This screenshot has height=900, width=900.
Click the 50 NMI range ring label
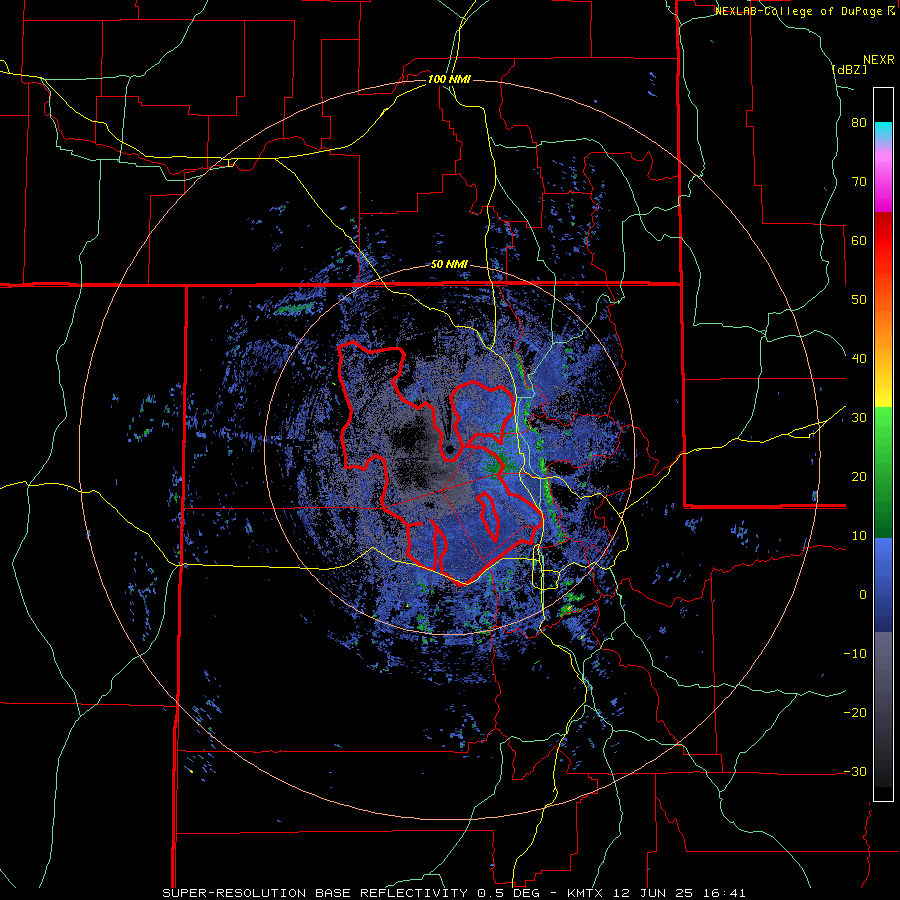click(x=449, y=265)
